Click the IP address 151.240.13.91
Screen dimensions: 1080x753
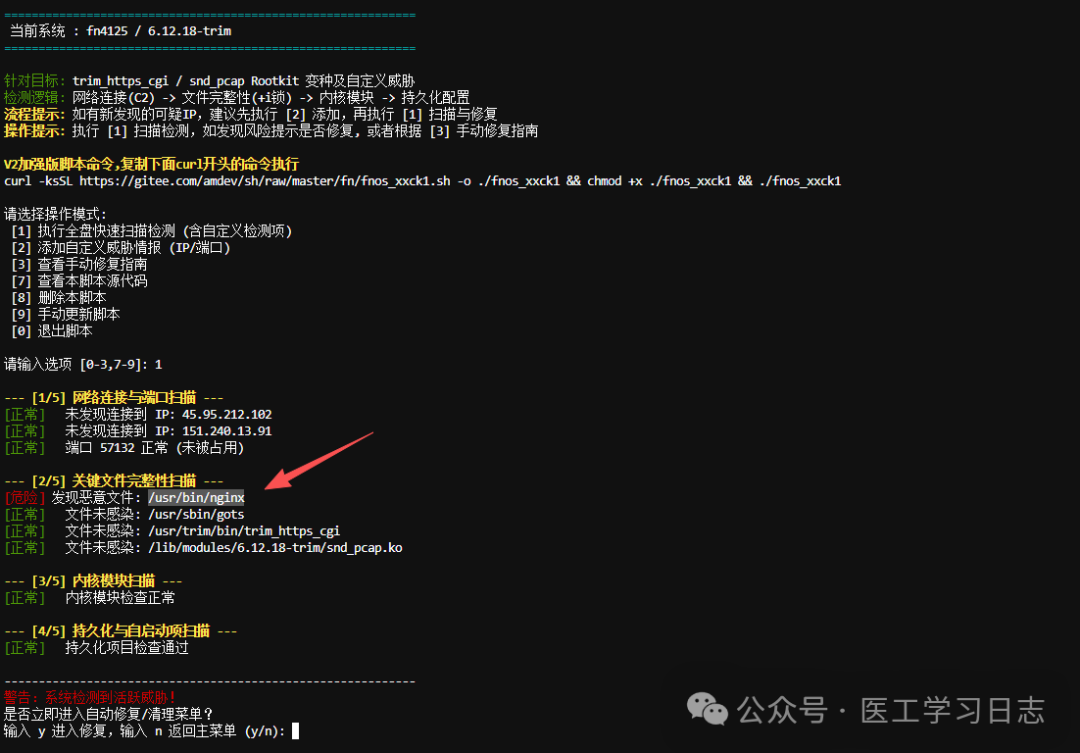(227, 431)
